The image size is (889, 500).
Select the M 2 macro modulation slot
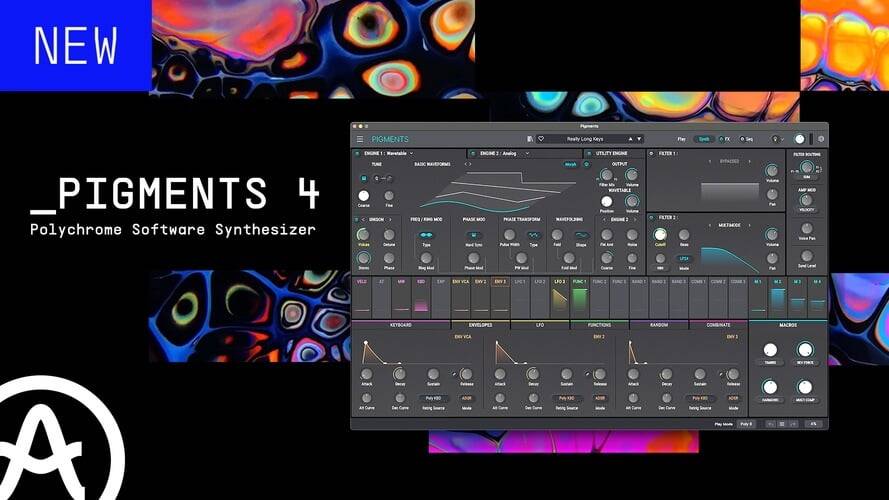777,297
